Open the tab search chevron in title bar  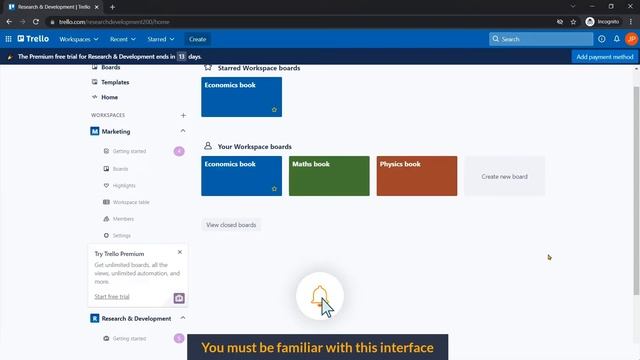click(573, 6)
